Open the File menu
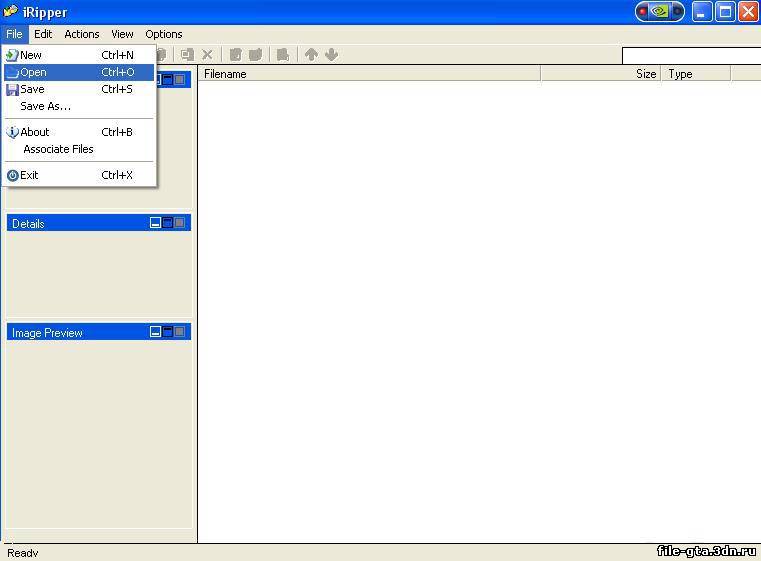 pos(14,34)
